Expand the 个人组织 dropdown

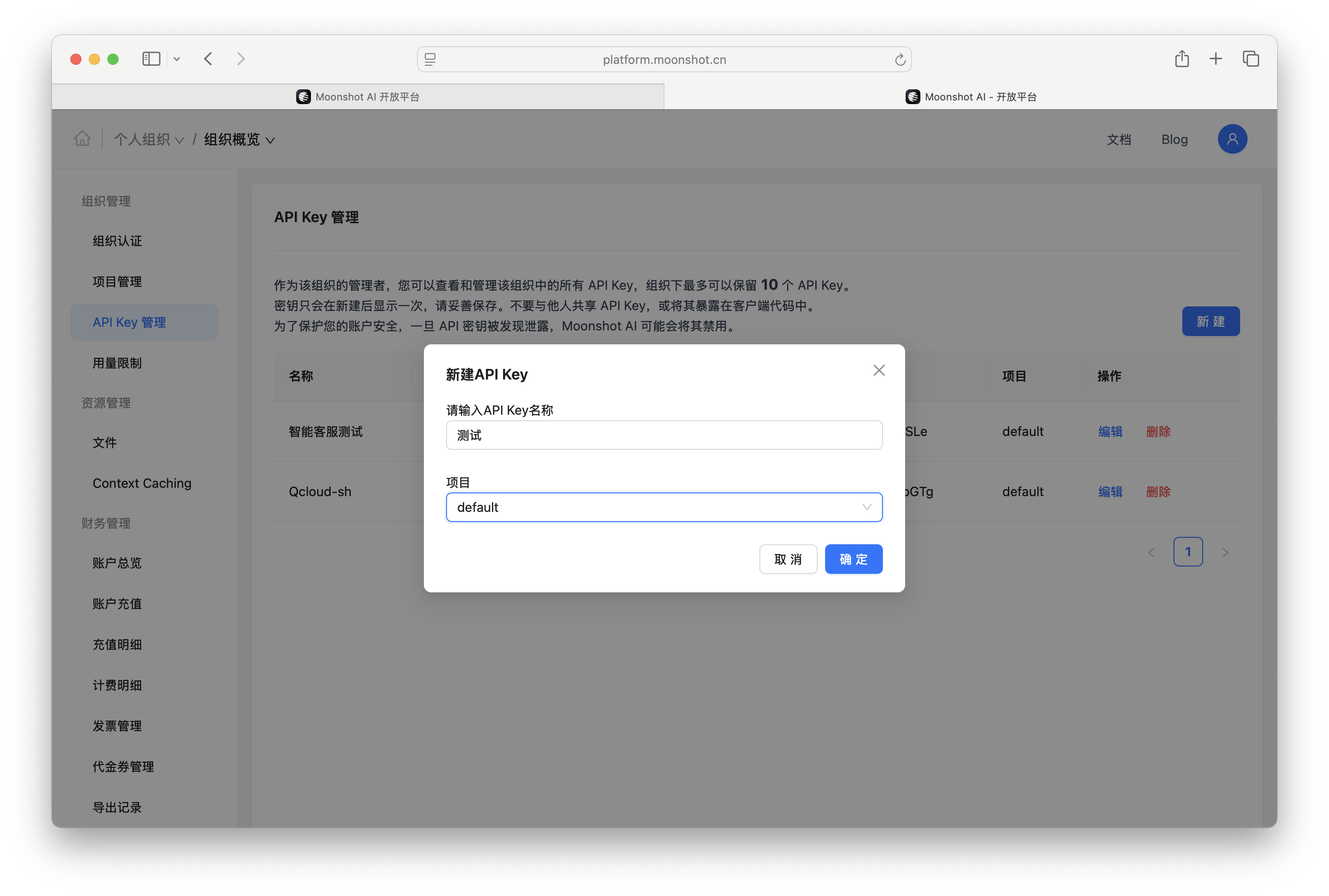click(x=149, y=139)
